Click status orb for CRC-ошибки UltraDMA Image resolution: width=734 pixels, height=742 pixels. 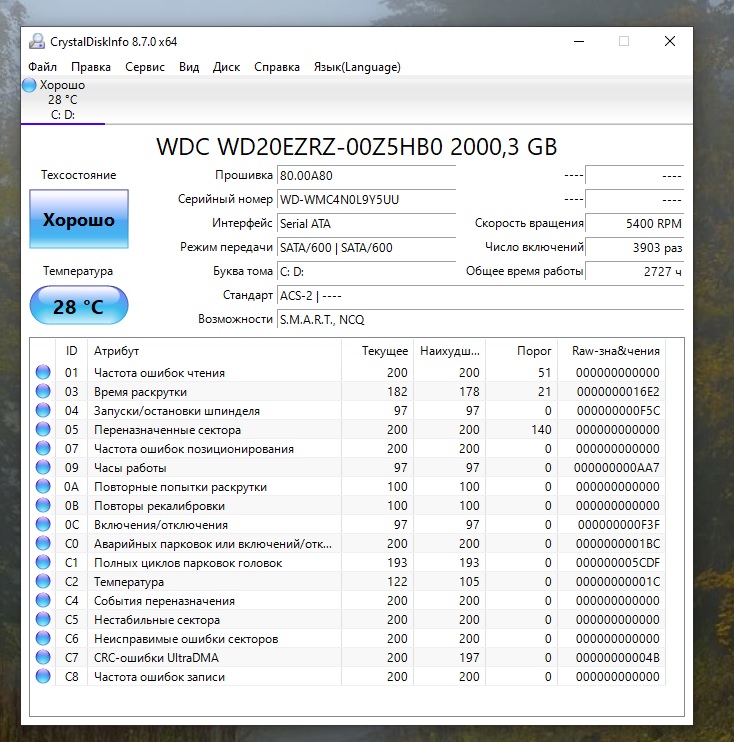tap(43, 657)
